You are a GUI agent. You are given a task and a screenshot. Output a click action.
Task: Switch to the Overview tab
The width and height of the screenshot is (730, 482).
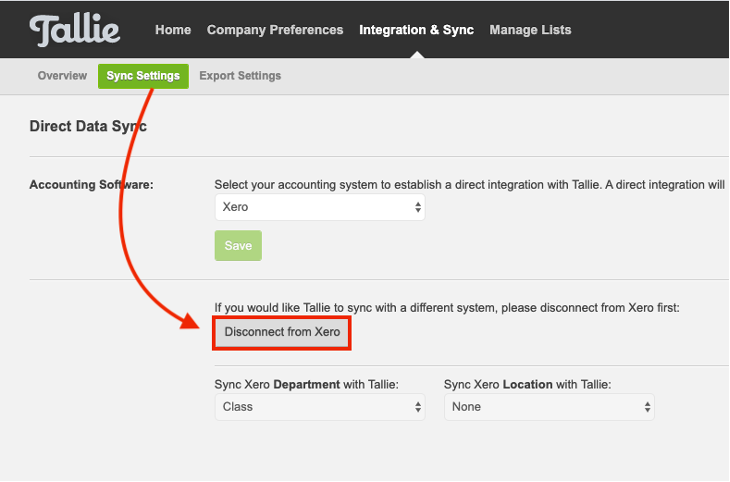pyautogui.click(x=62, y=76)
